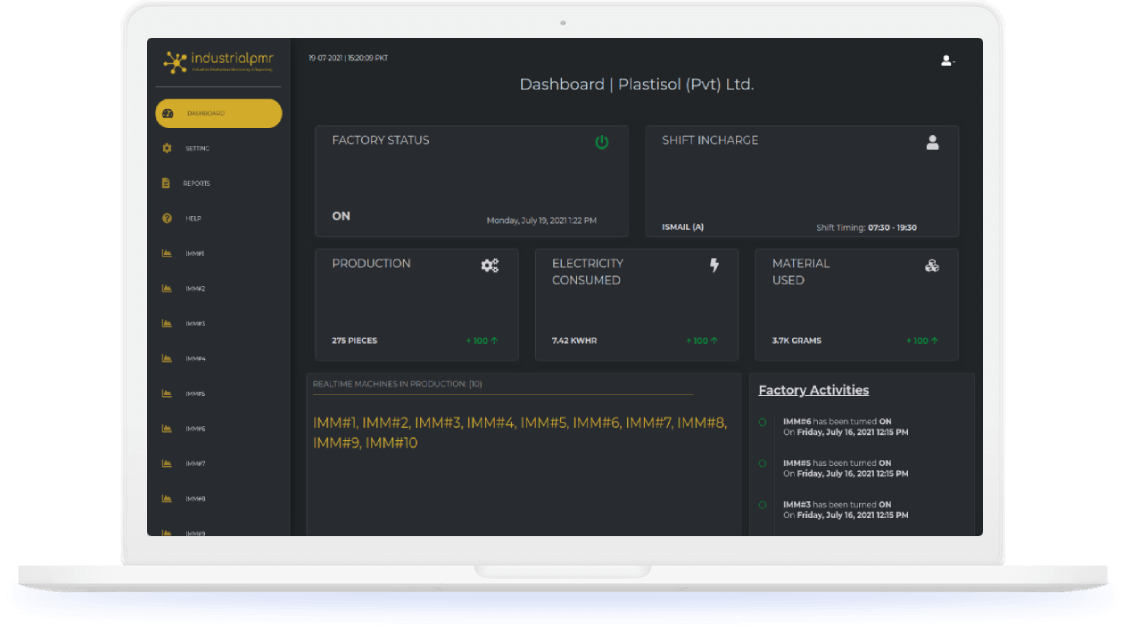Click the lightning bolt Electricity icon
Image resolution: width=1126 pixels, height=630 pixels.
[714, 265]
